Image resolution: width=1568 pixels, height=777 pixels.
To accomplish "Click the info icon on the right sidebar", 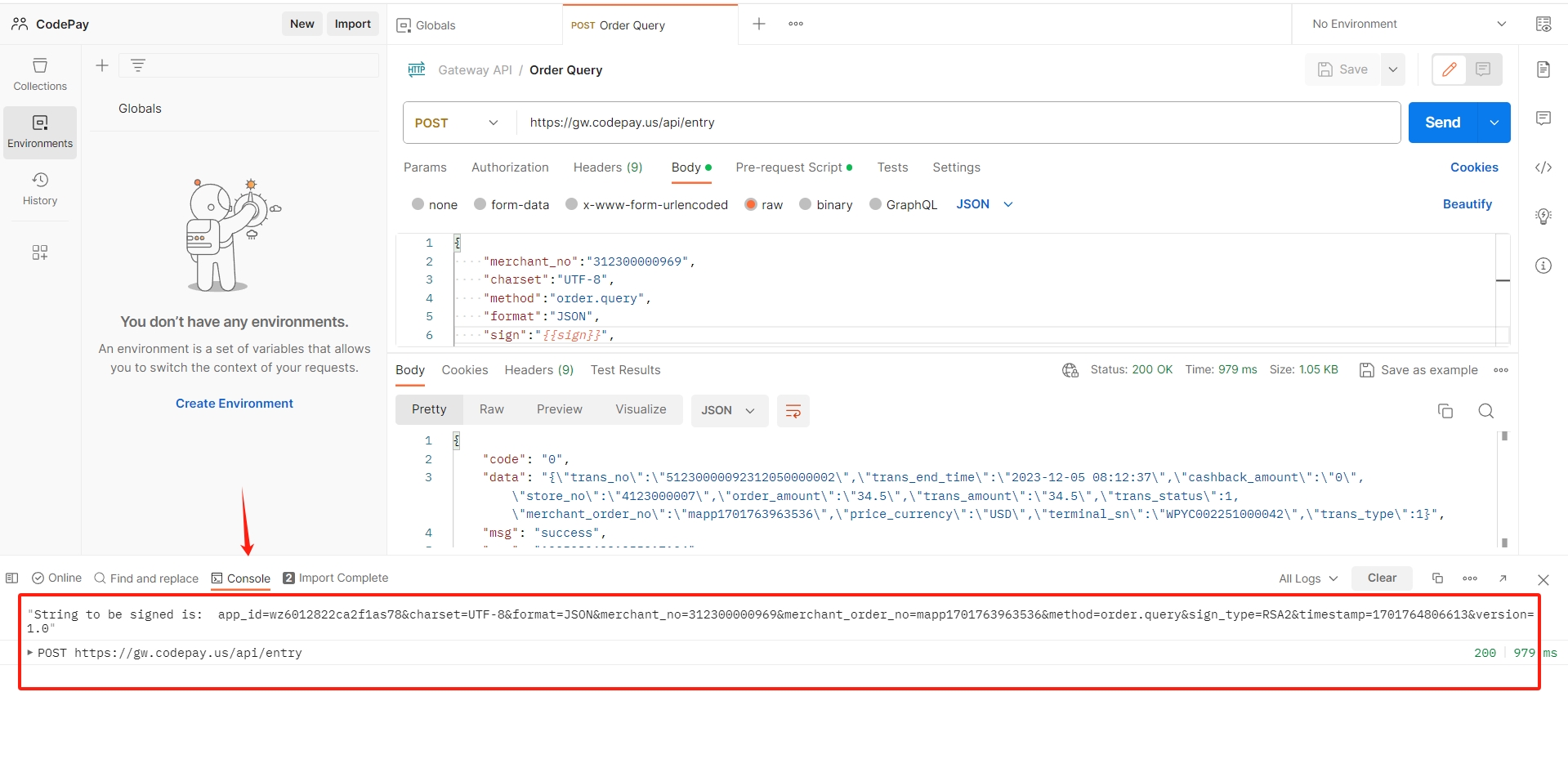I will (x=1543, y=266).
